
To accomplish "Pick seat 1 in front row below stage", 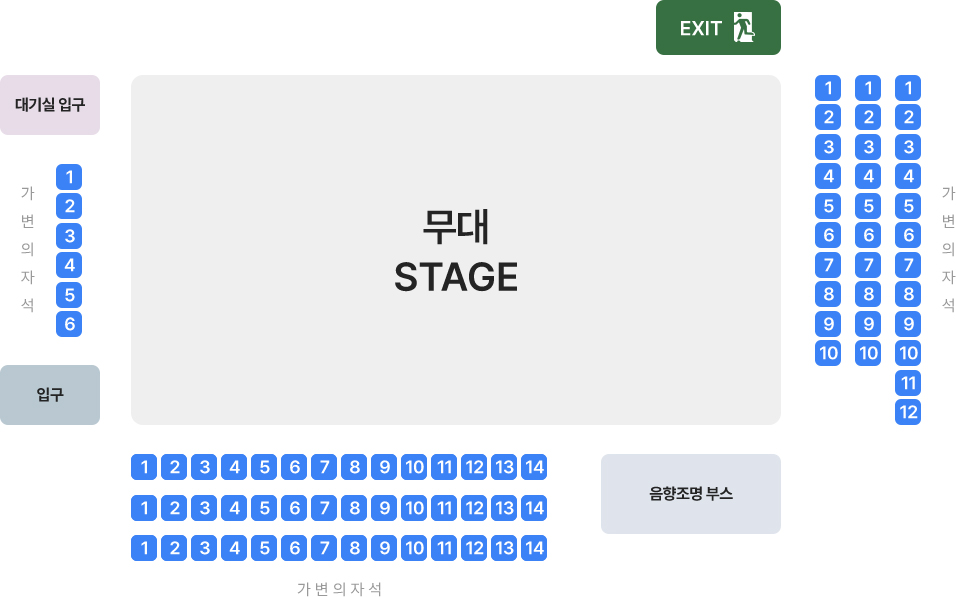I will (144, 467).
